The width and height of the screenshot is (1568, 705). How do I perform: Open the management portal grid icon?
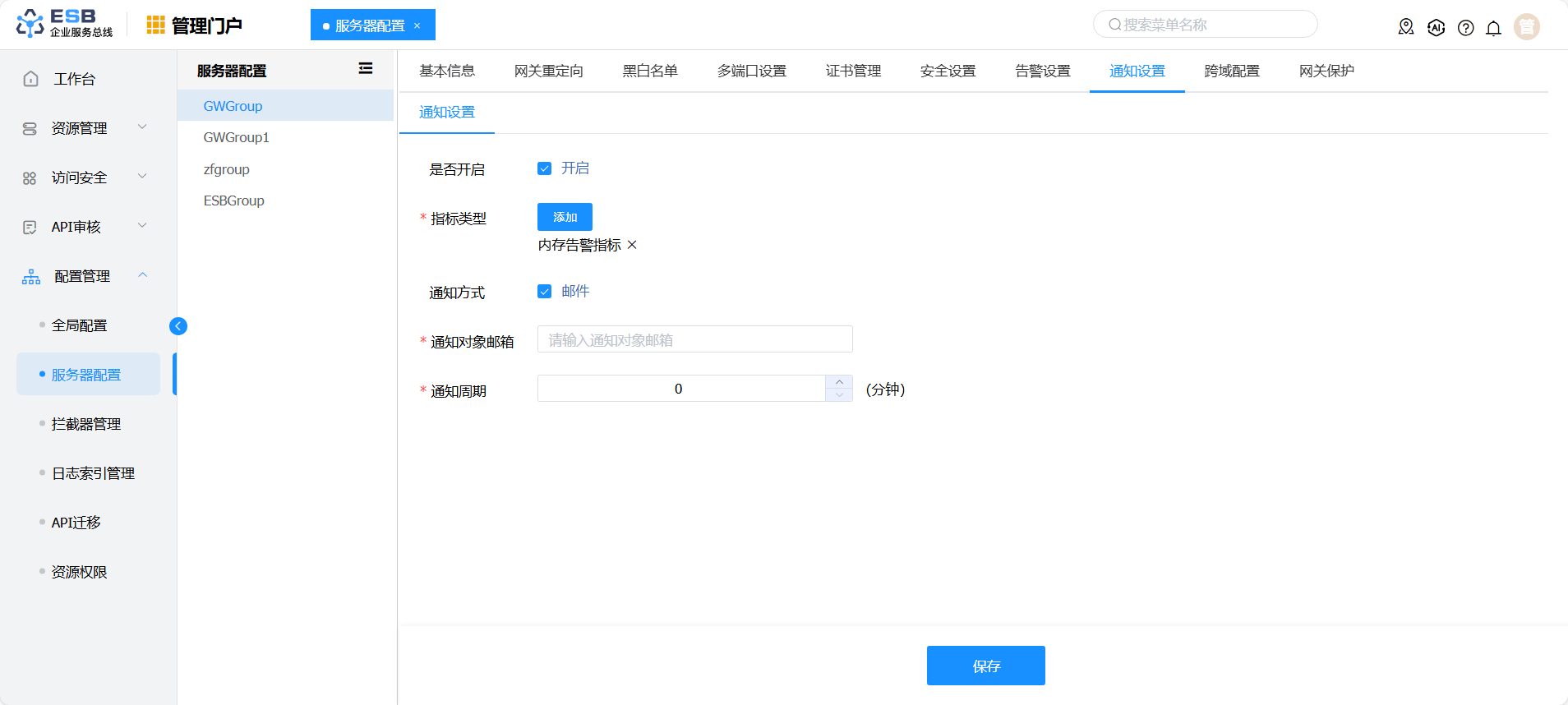coord(155,25)
